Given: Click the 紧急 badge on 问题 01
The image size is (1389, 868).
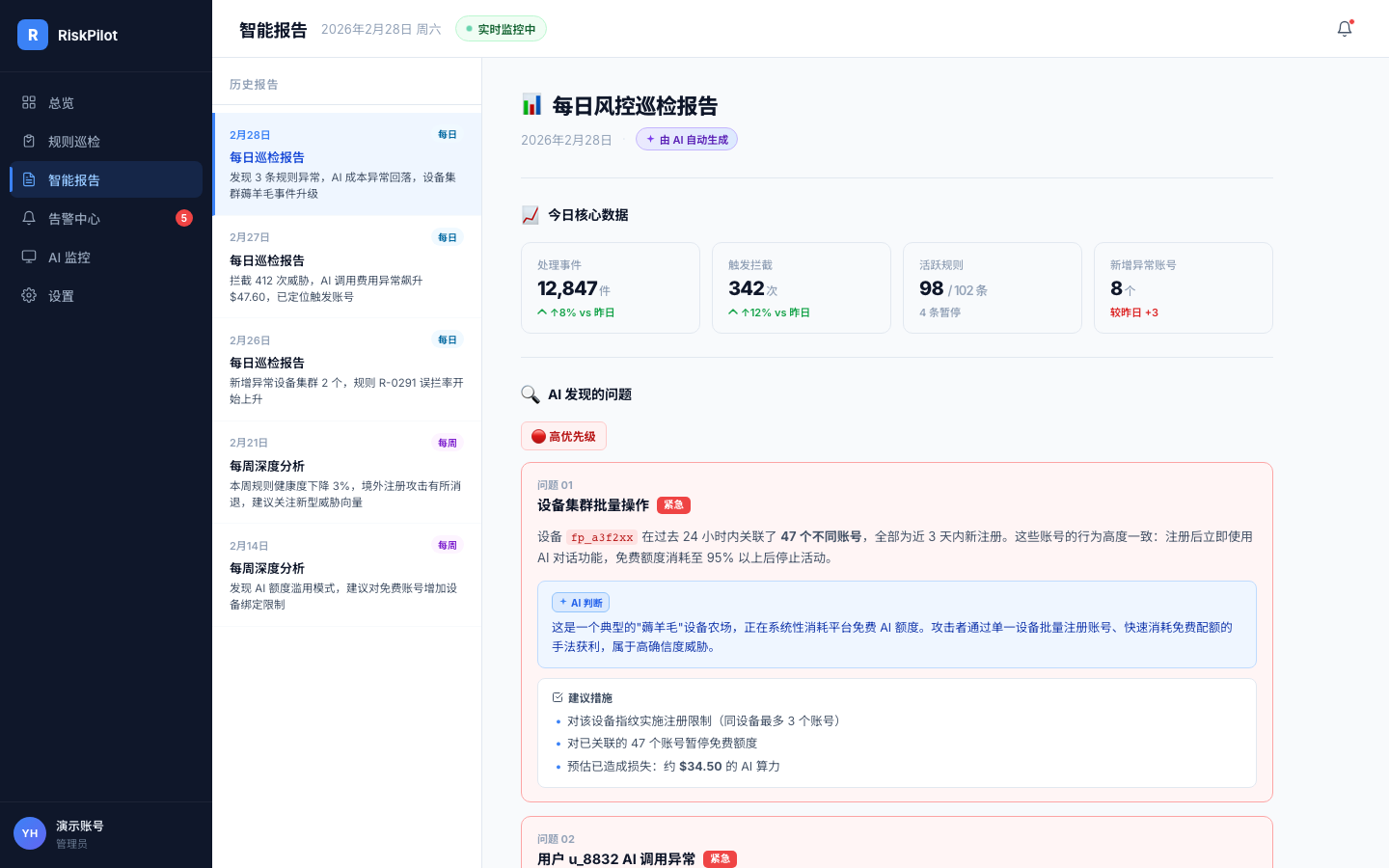Looking at the screenshot, I should [673, 505].
